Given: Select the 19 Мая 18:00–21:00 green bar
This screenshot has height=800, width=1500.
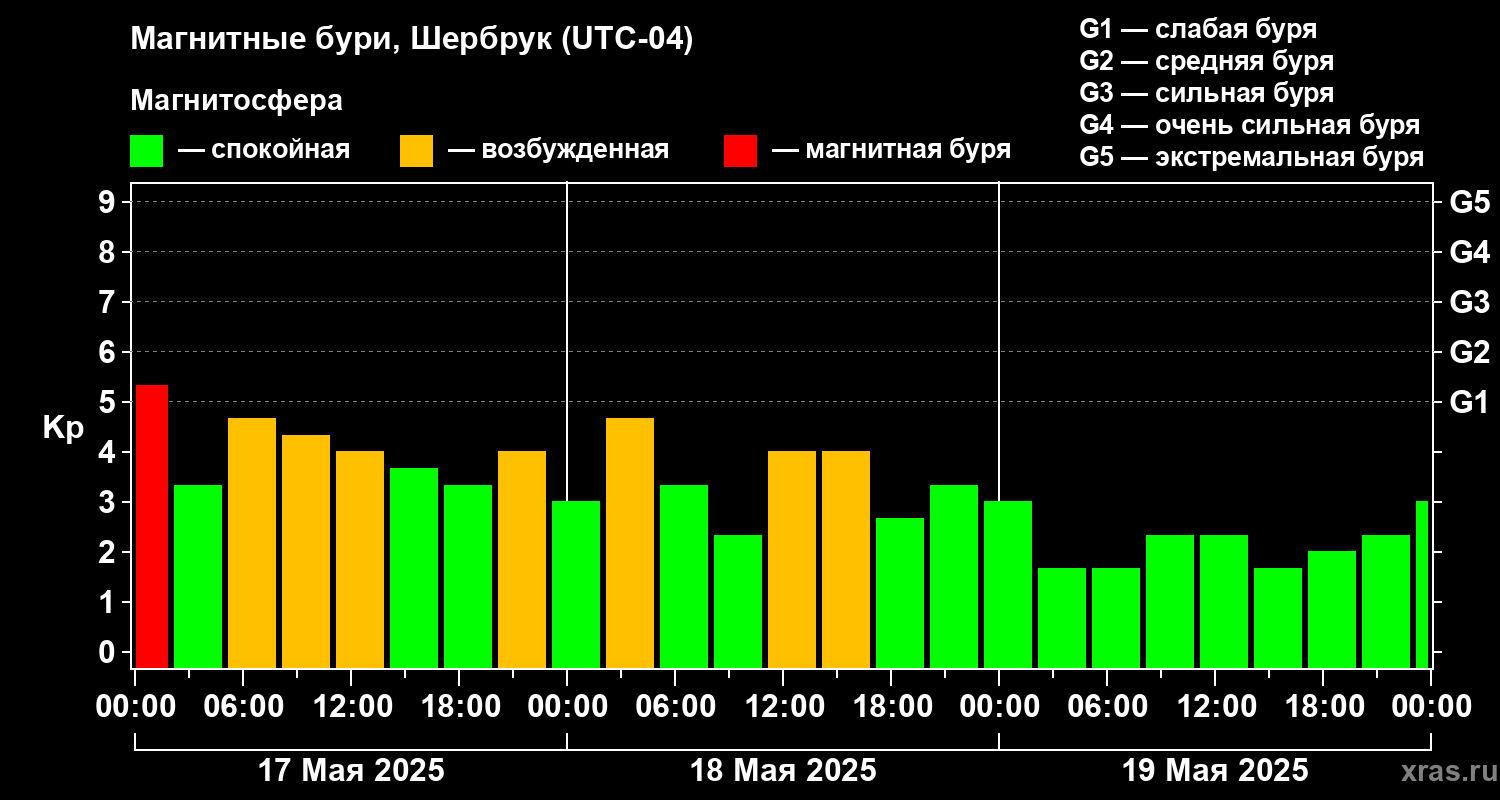Looking at the screenshot, I should (x=1332, y=609).
